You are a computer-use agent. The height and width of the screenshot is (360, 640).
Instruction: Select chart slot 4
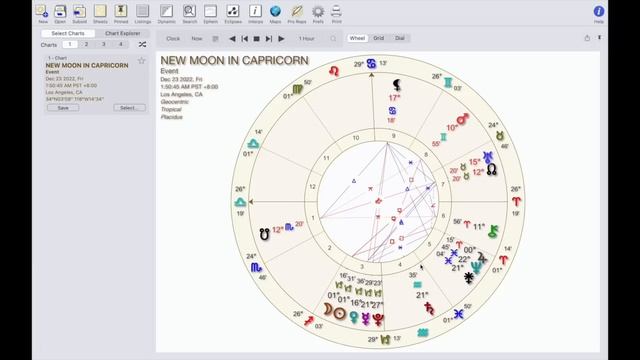click(121, 44)
